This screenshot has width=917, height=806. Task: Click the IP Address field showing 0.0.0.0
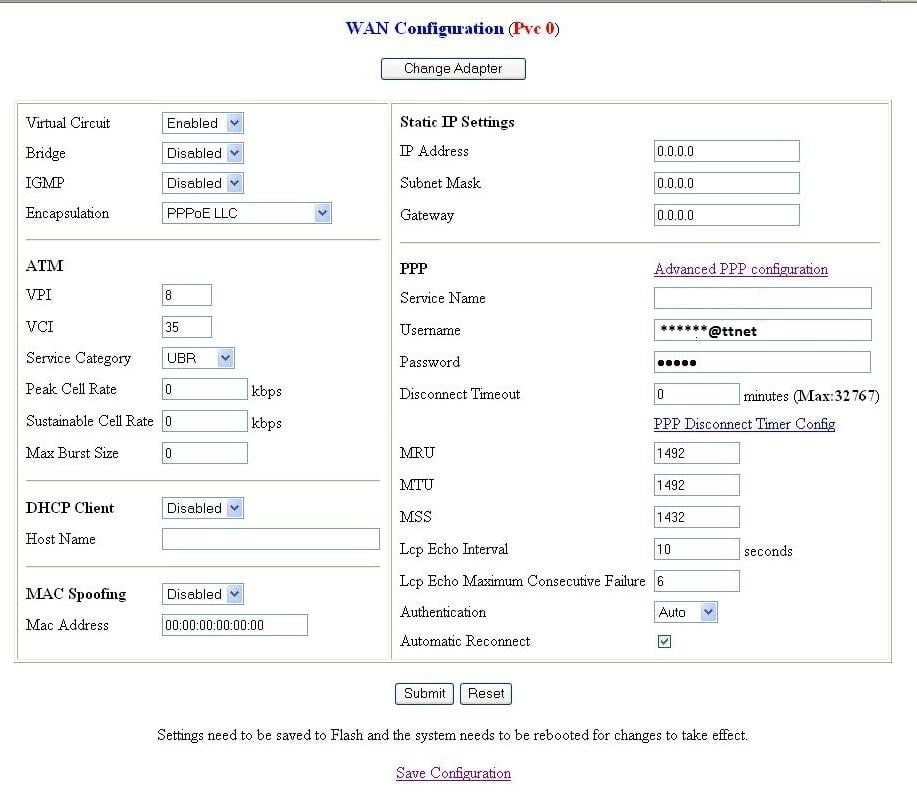[x=726, y=150]
